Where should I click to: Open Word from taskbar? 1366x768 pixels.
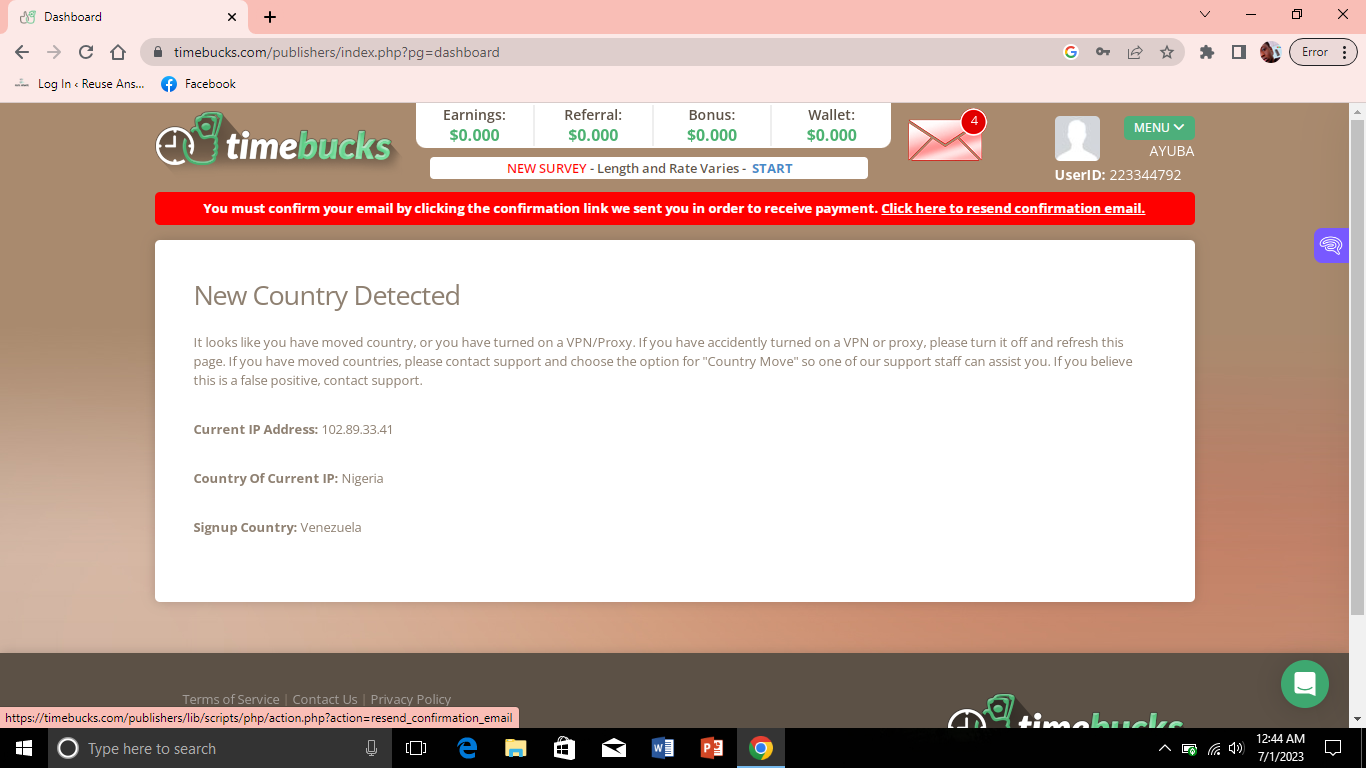(662, 748)
